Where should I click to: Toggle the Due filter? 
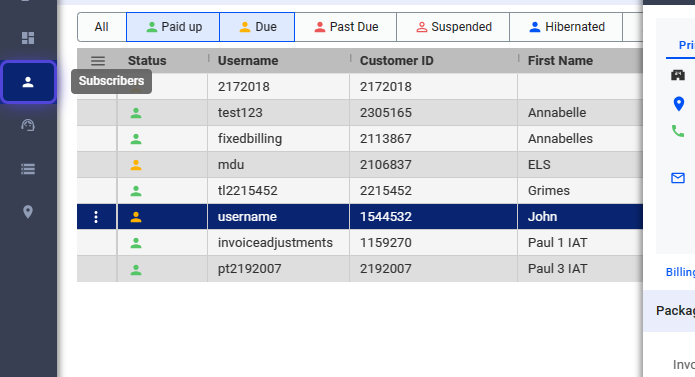coord(257,27)
